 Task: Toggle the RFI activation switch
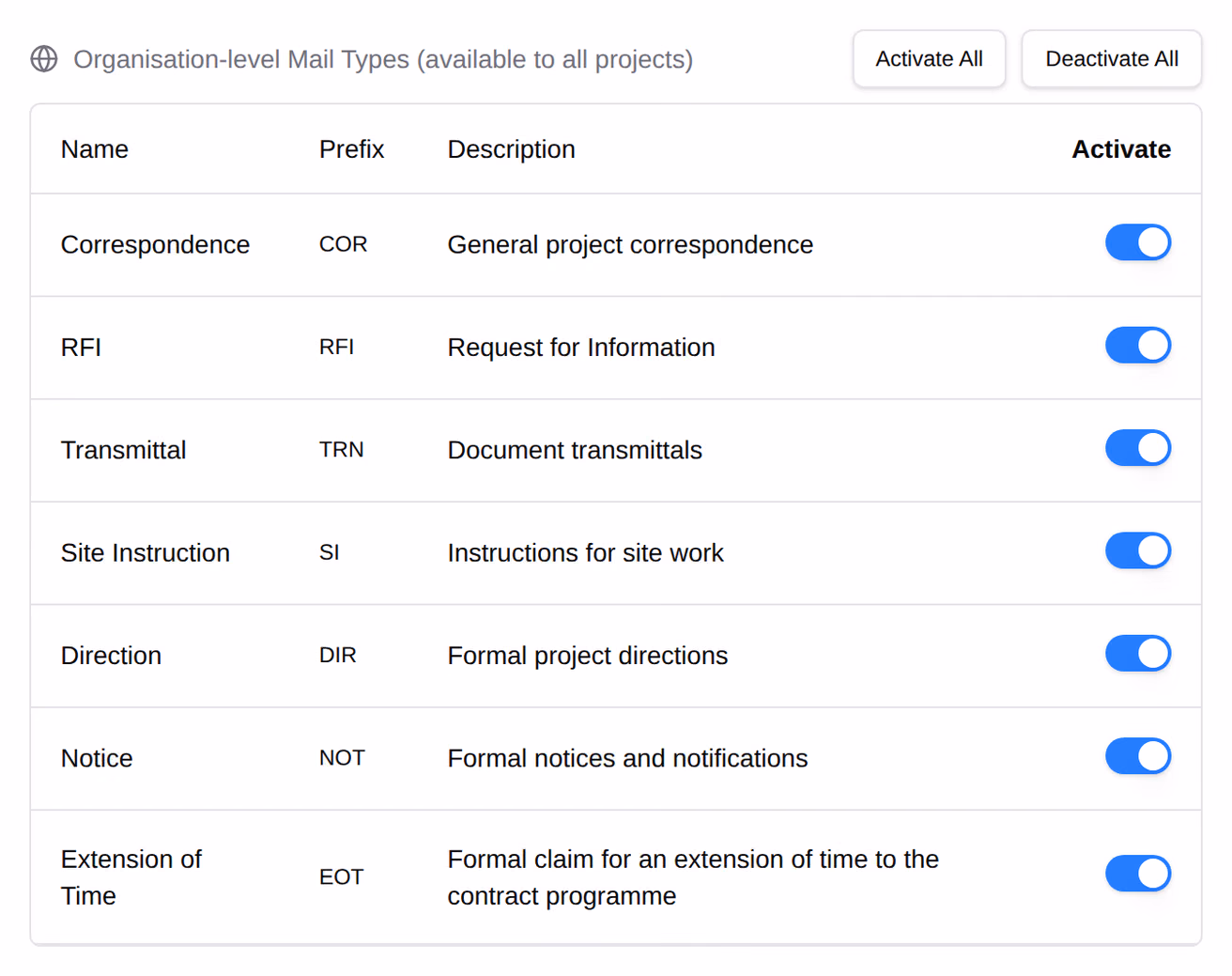click(x=1138, y=346)
